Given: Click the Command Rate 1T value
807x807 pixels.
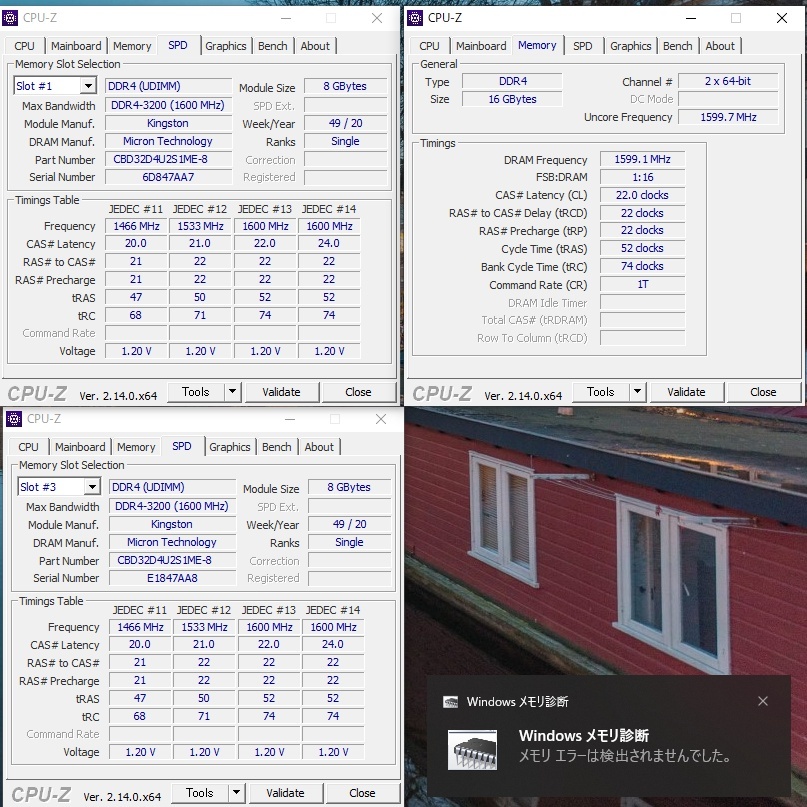Looking at the screenshot, I should (642, 284).
